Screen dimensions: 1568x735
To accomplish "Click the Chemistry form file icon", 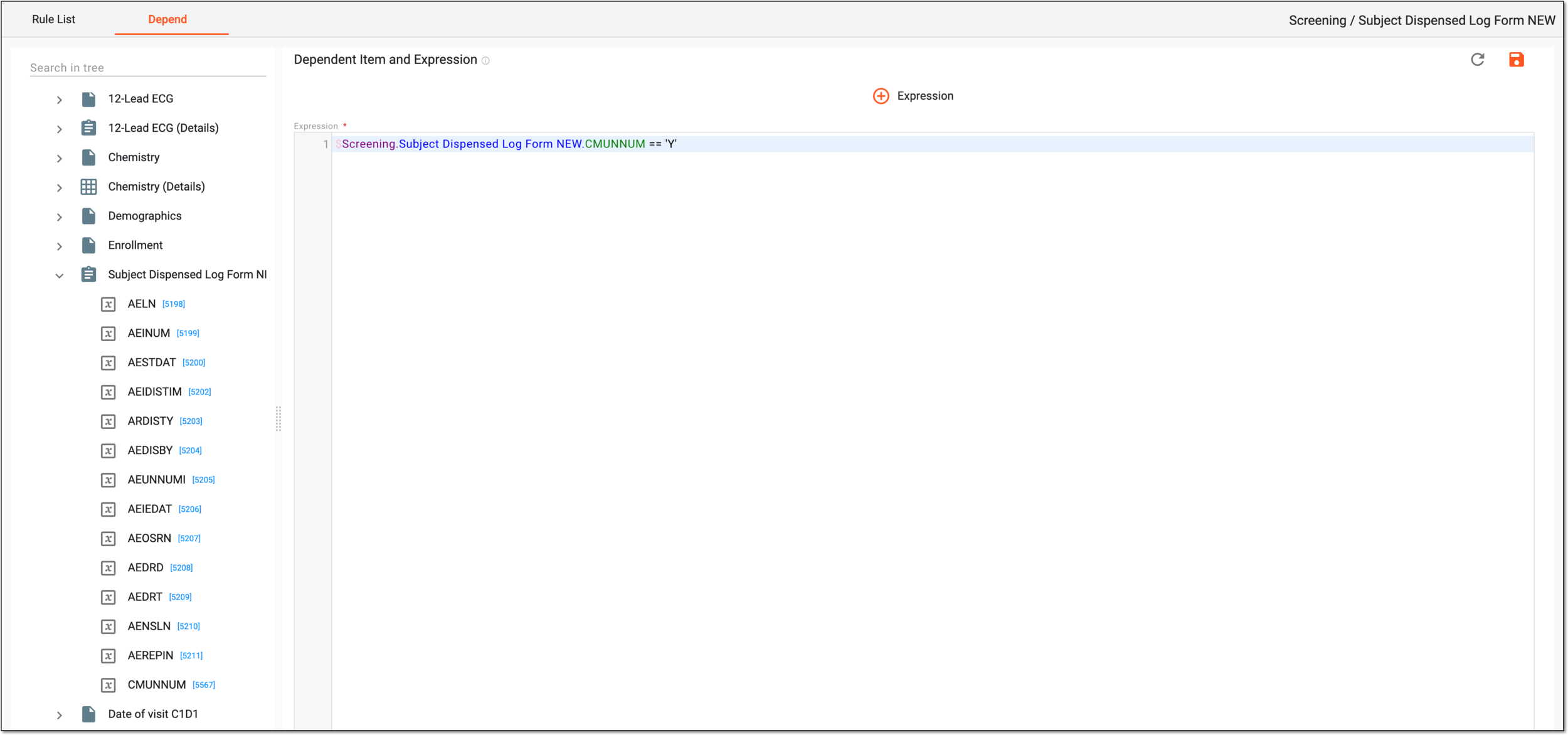I will (x=89, y=157).
